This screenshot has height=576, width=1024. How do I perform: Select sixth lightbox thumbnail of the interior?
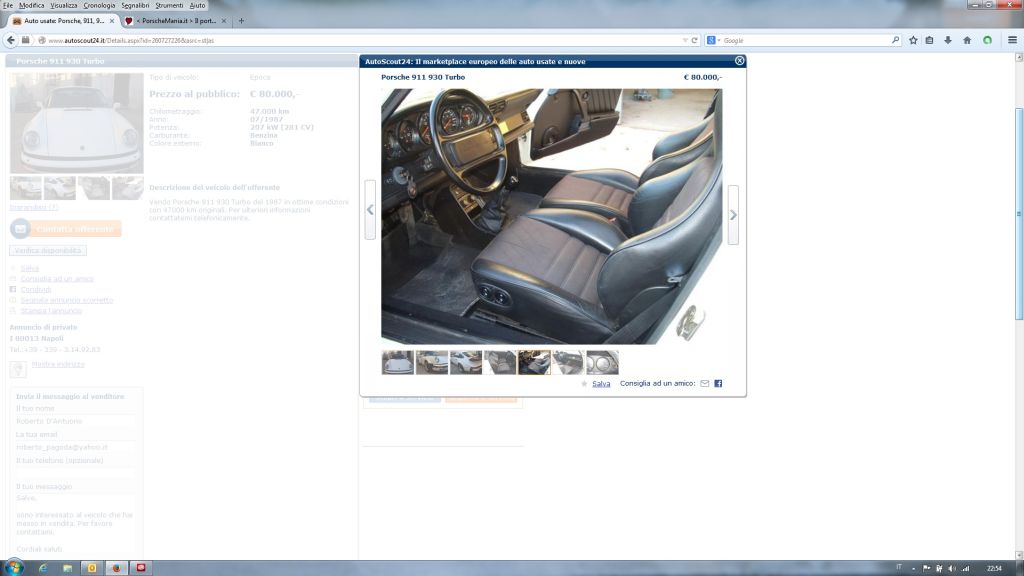(568, 362)
